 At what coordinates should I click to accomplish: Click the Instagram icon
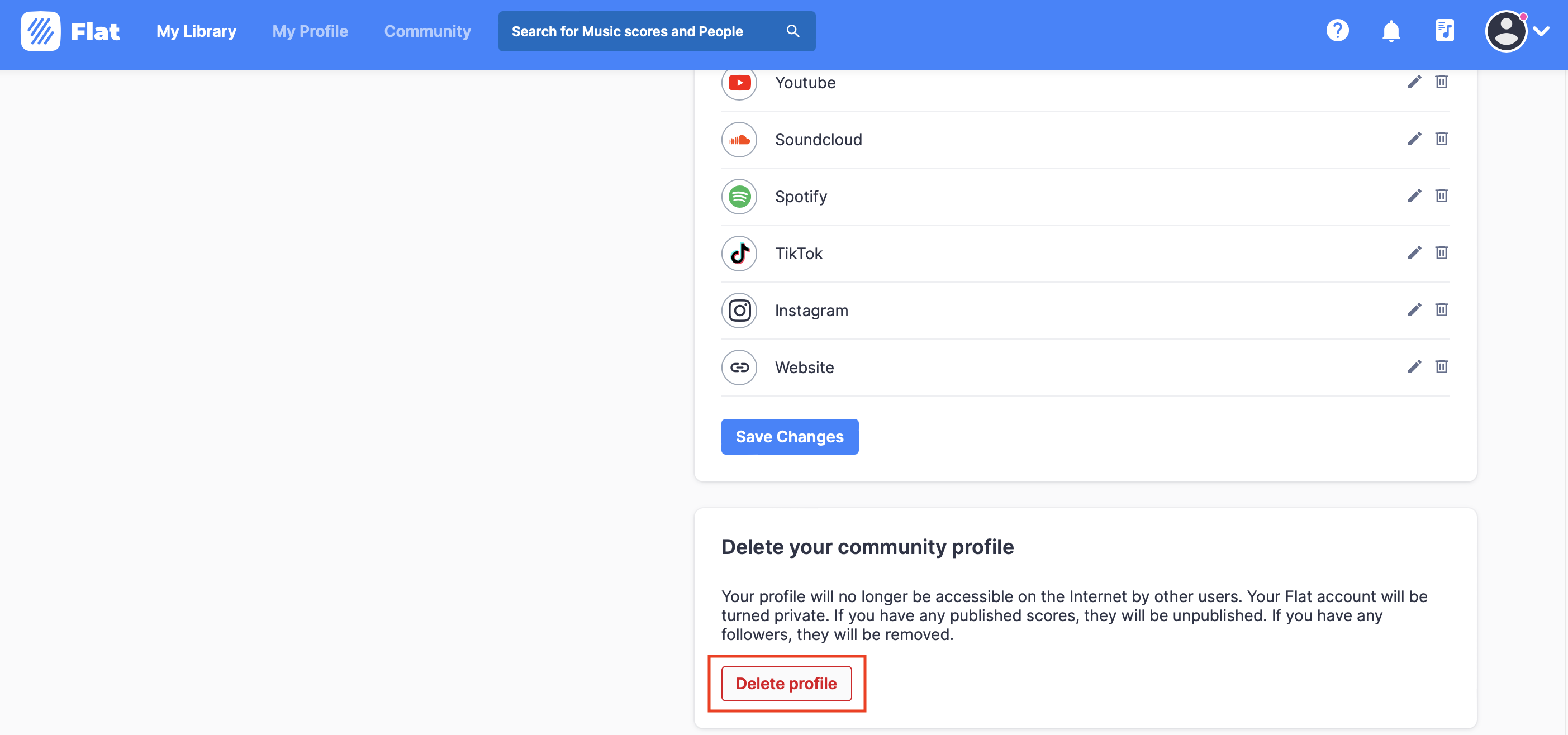(x=739, y=311)
